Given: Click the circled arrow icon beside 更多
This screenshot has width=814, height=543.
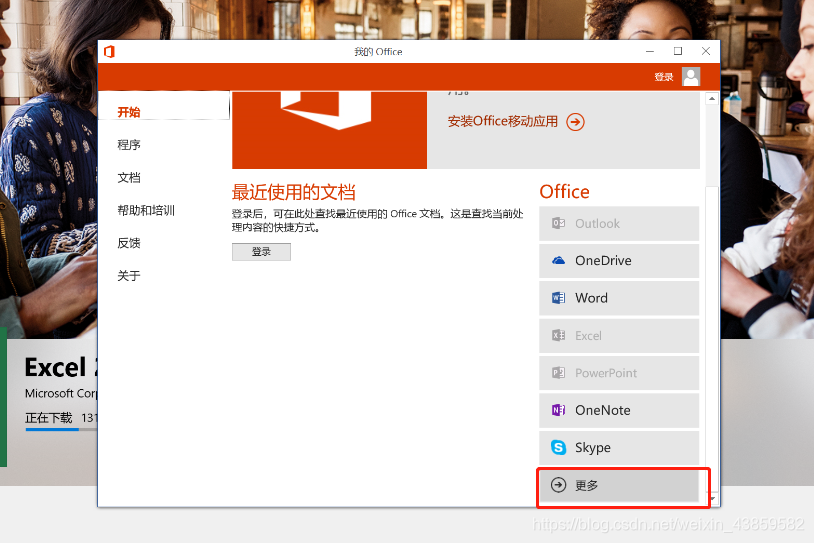Looking at the screenshot, I should [559, 485].
